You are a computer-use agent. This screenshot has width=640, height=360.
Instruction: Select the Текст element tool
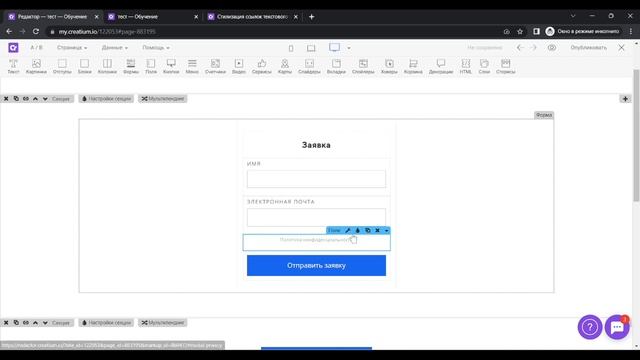pos(13,66)
